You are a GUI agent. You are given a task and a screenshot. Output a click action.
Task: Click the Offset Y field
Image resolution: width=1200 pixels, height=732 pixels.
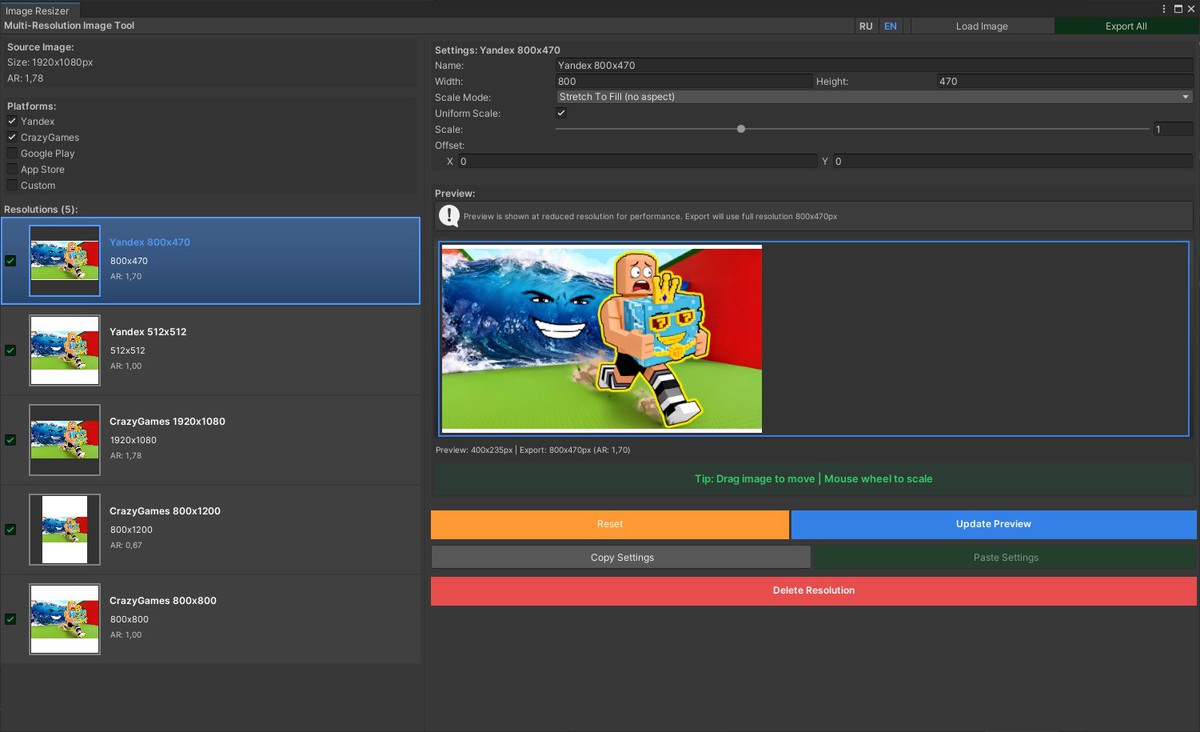pyautogui.click(x=1013, y=161)
